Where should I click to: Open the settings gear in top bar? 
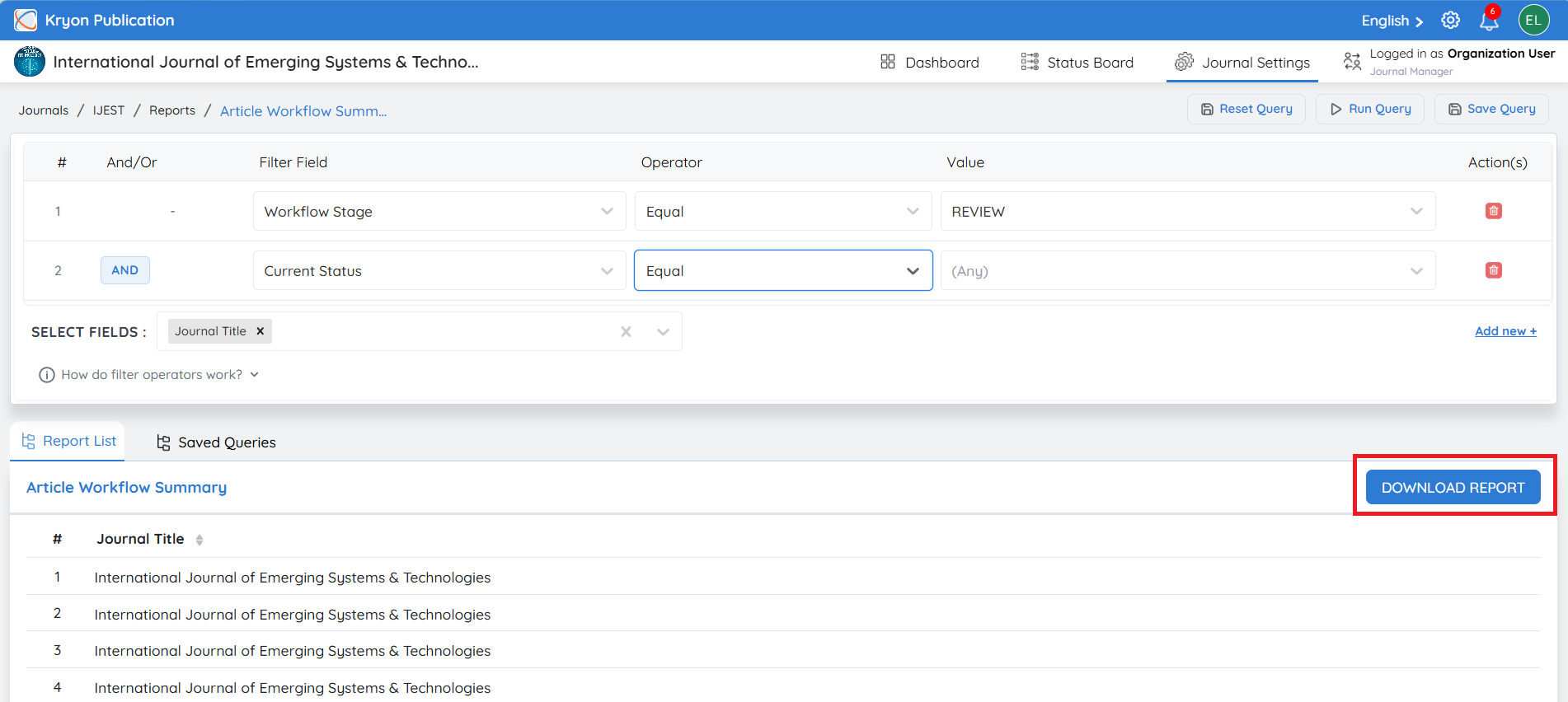[x=1450, y=20]
